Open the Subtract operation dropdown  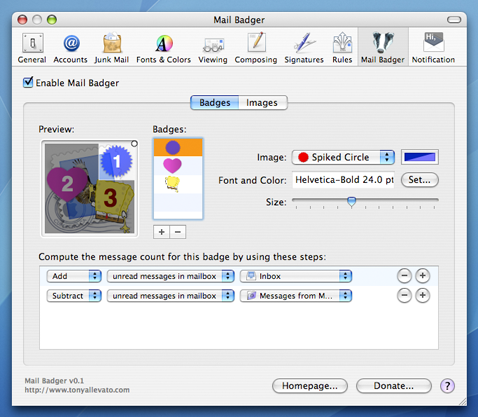coord(74,296)
